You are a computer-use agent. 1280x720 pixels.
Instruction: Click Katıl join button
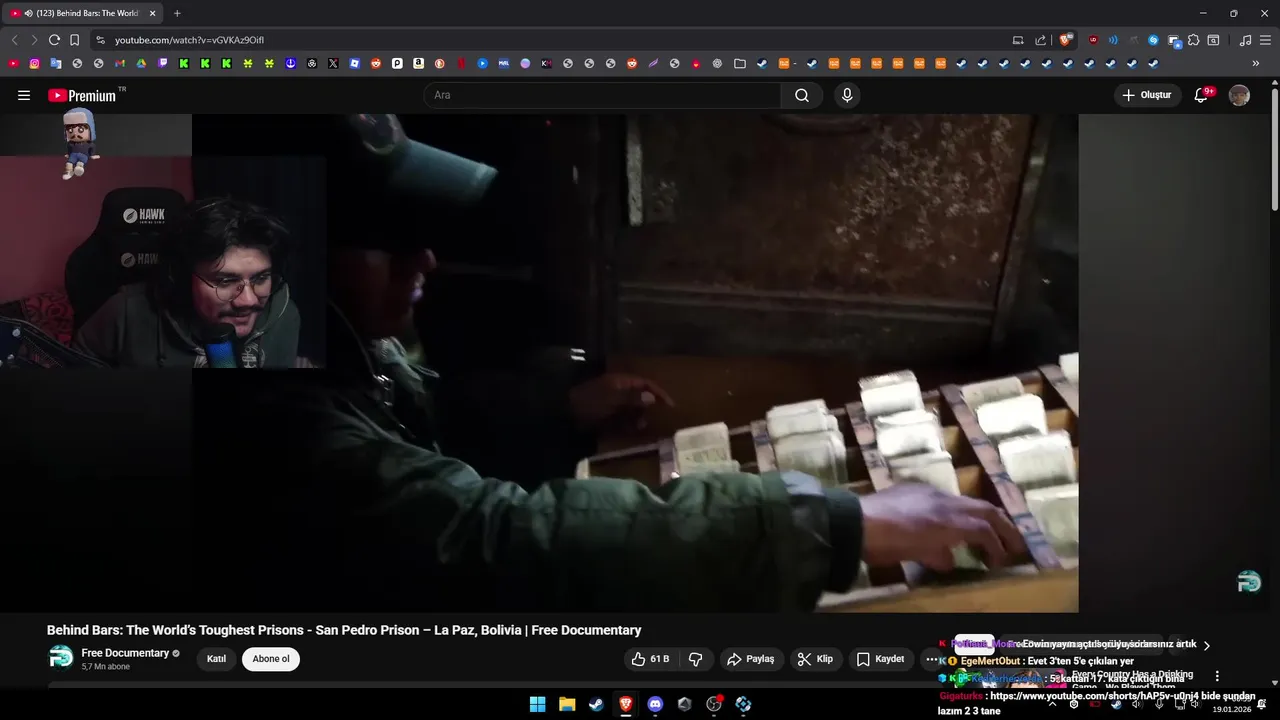tap(216, 659)
